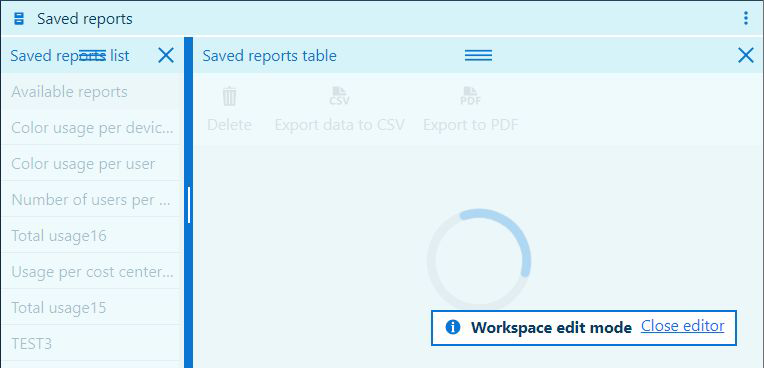The width and height of the screenshot is (764, 368).
Task: Close the Saved reports list panel
Action: click(166, 56)
